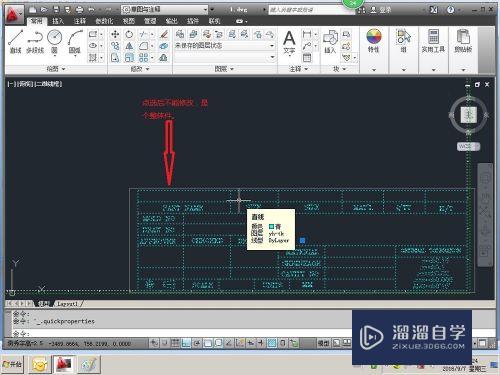This screenshot has height=375, width=500.
Task: Open the Properties (特性) color wheel panel
Action: [x=374, y=41]
